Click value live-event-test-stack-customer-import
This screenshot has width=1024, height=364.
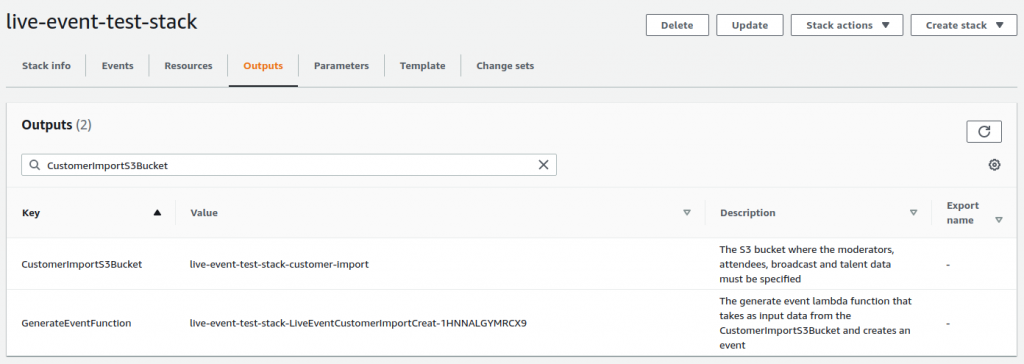click(x=279, y=265)
